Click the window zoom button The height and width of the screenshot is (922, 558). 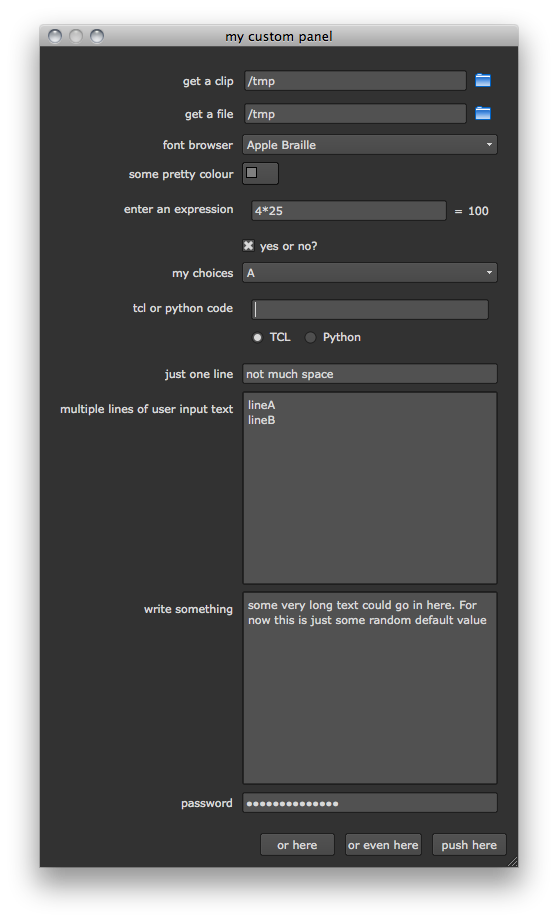tap(97, 36)
